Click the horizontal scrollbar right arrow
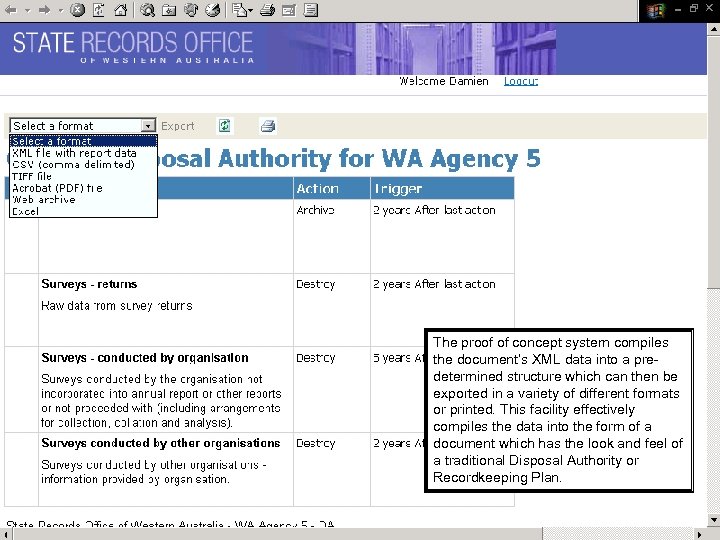The height and width of the screenshot is (540, 720). (700, 534)
